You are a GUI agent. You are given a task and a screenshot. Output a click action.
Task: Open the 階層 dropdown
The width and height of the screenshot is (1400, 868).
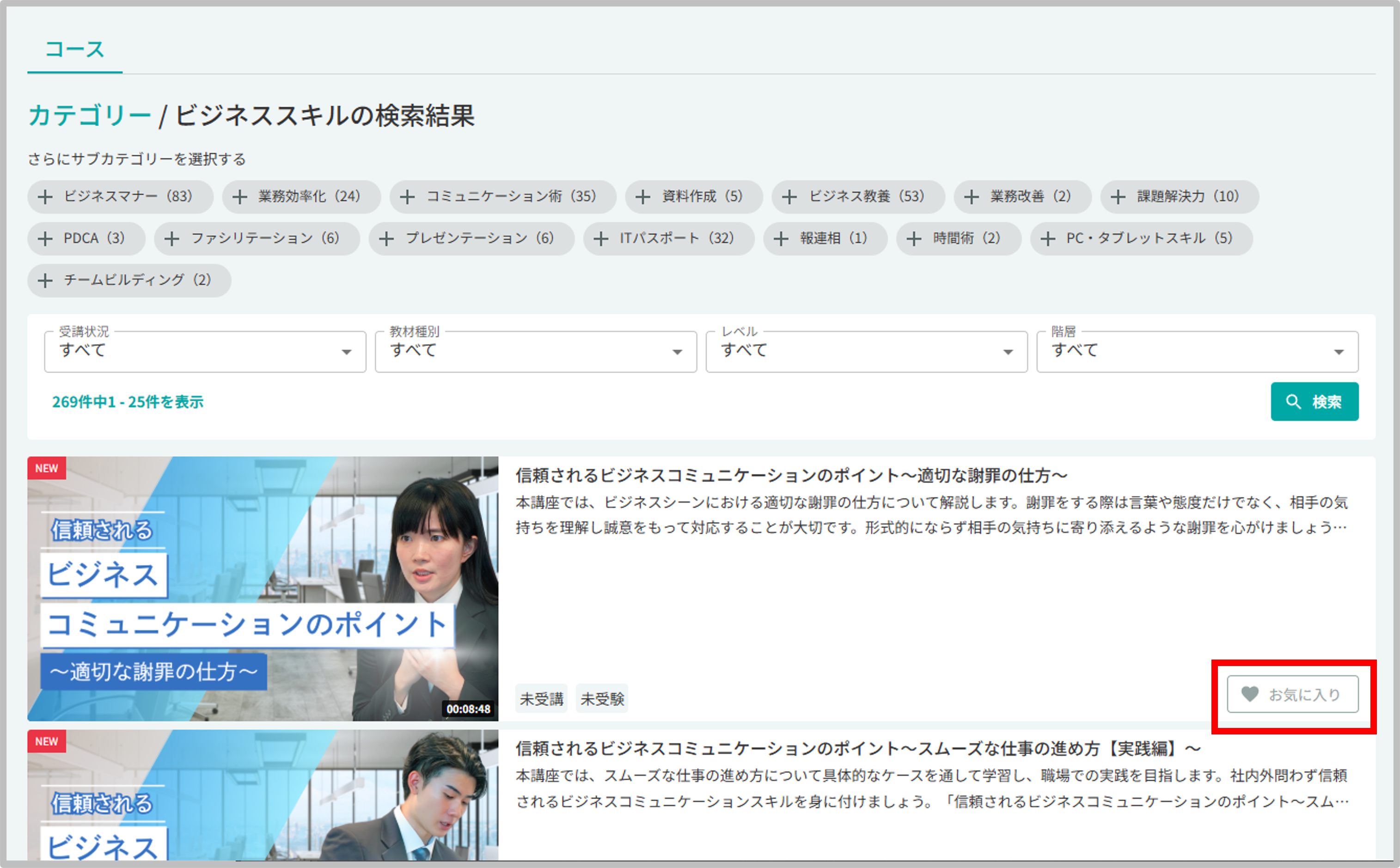click(1197, 351)
